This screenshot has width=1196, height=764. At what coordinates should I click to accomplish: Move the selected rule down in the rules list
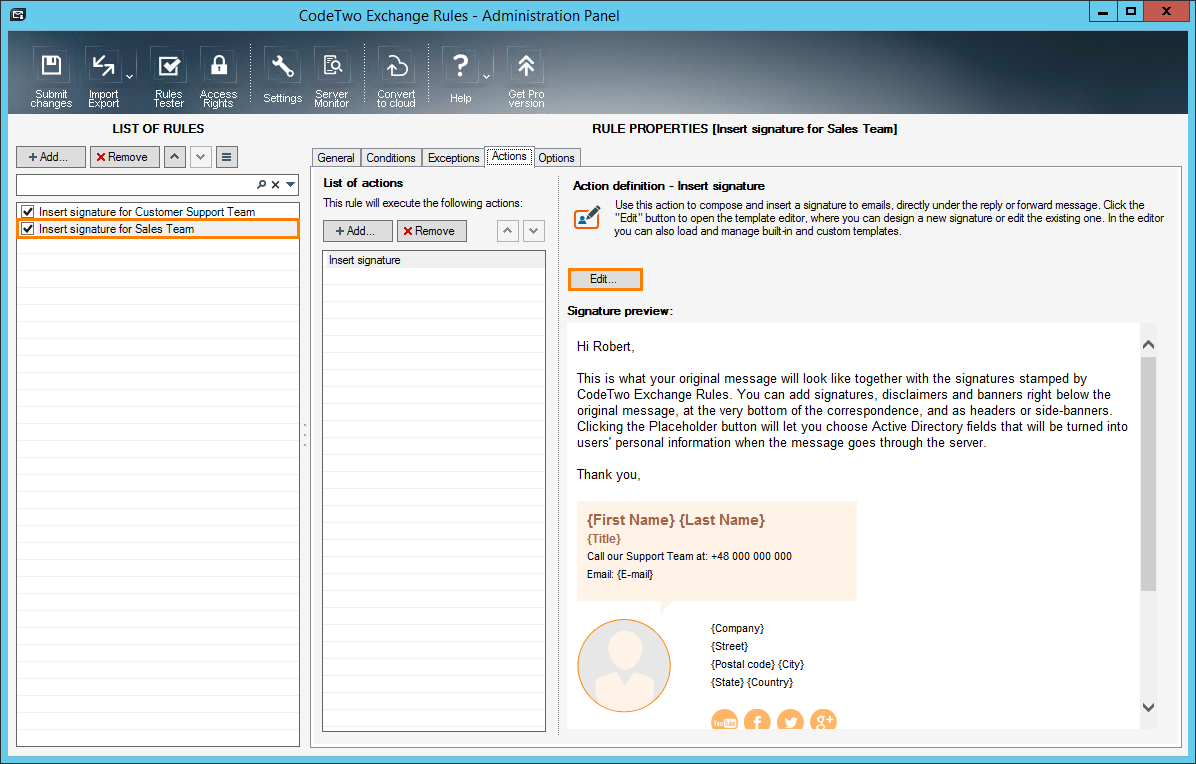pyautogui.click(x=201, y=157)
